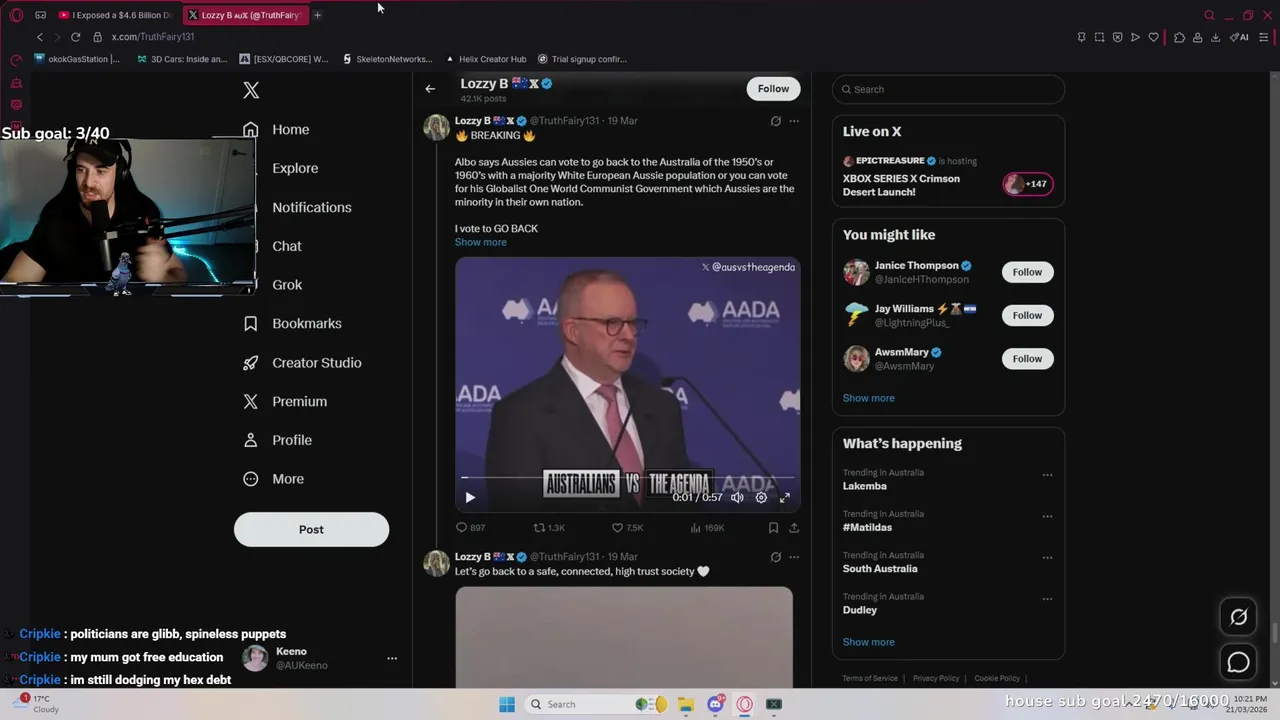
Task: Open the Keeno account switcher menu
Action: [x=392, y=658]
